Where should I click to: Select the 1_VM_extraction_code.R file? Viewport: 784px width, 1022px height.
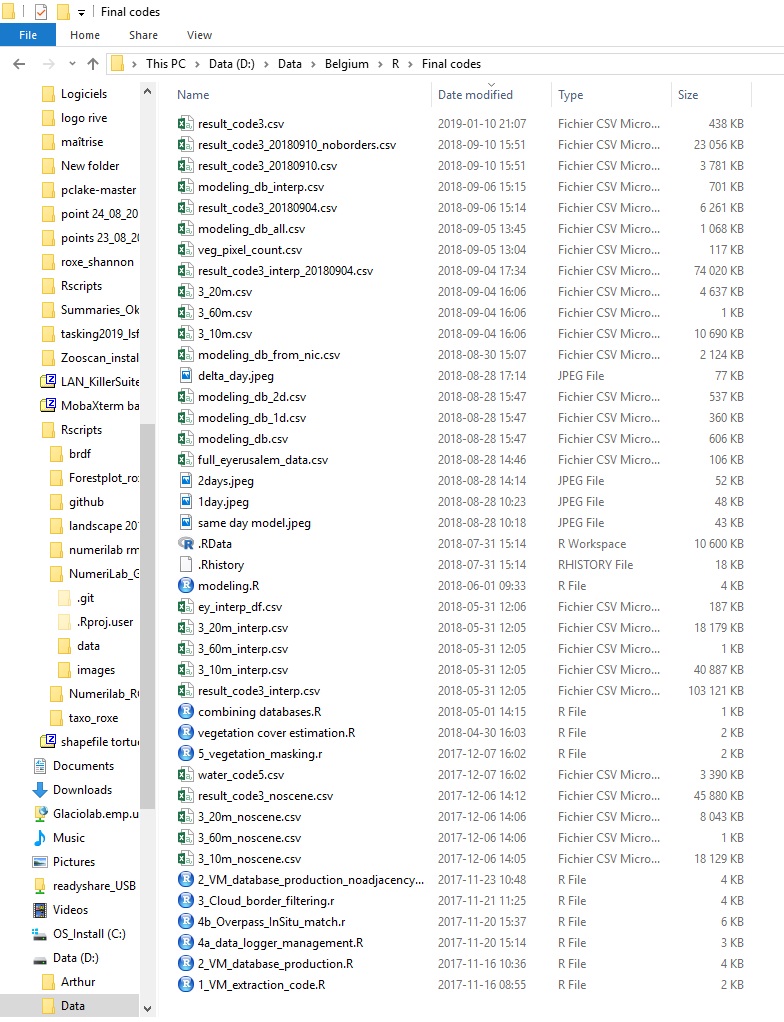pos(261,985)
